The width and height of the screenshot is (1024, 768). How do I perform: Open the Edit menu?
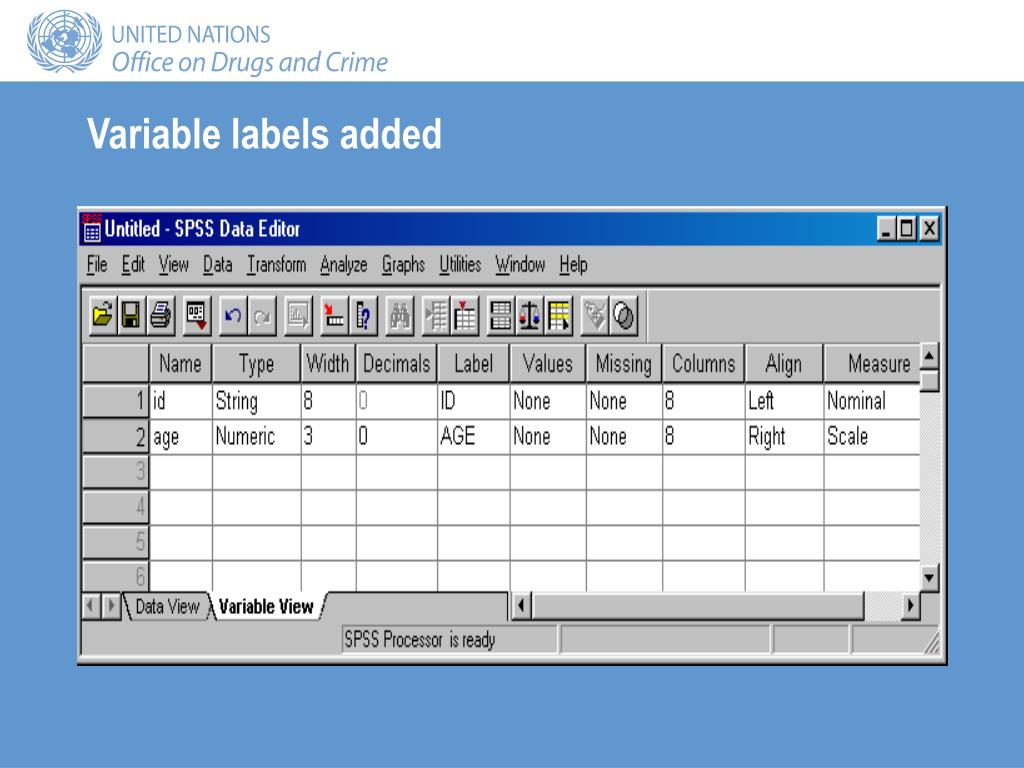click(x=133, y=264)
